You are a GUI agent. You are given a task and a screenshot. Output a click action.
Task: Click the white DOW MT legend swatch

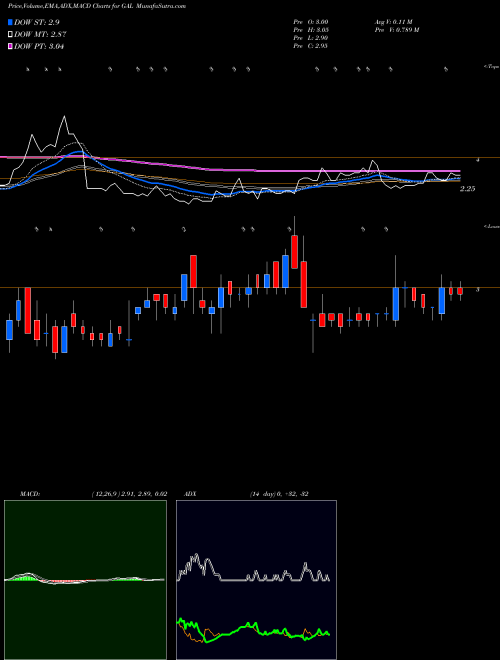10,34
